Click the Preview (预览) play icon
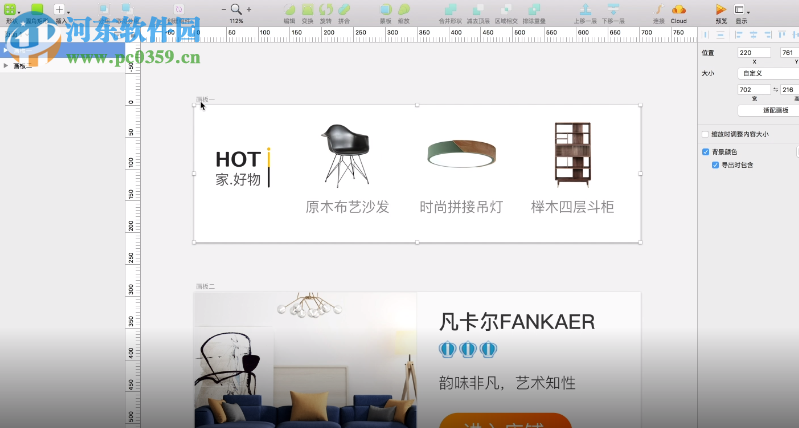The image size is (799, 428). coord(721,10)
